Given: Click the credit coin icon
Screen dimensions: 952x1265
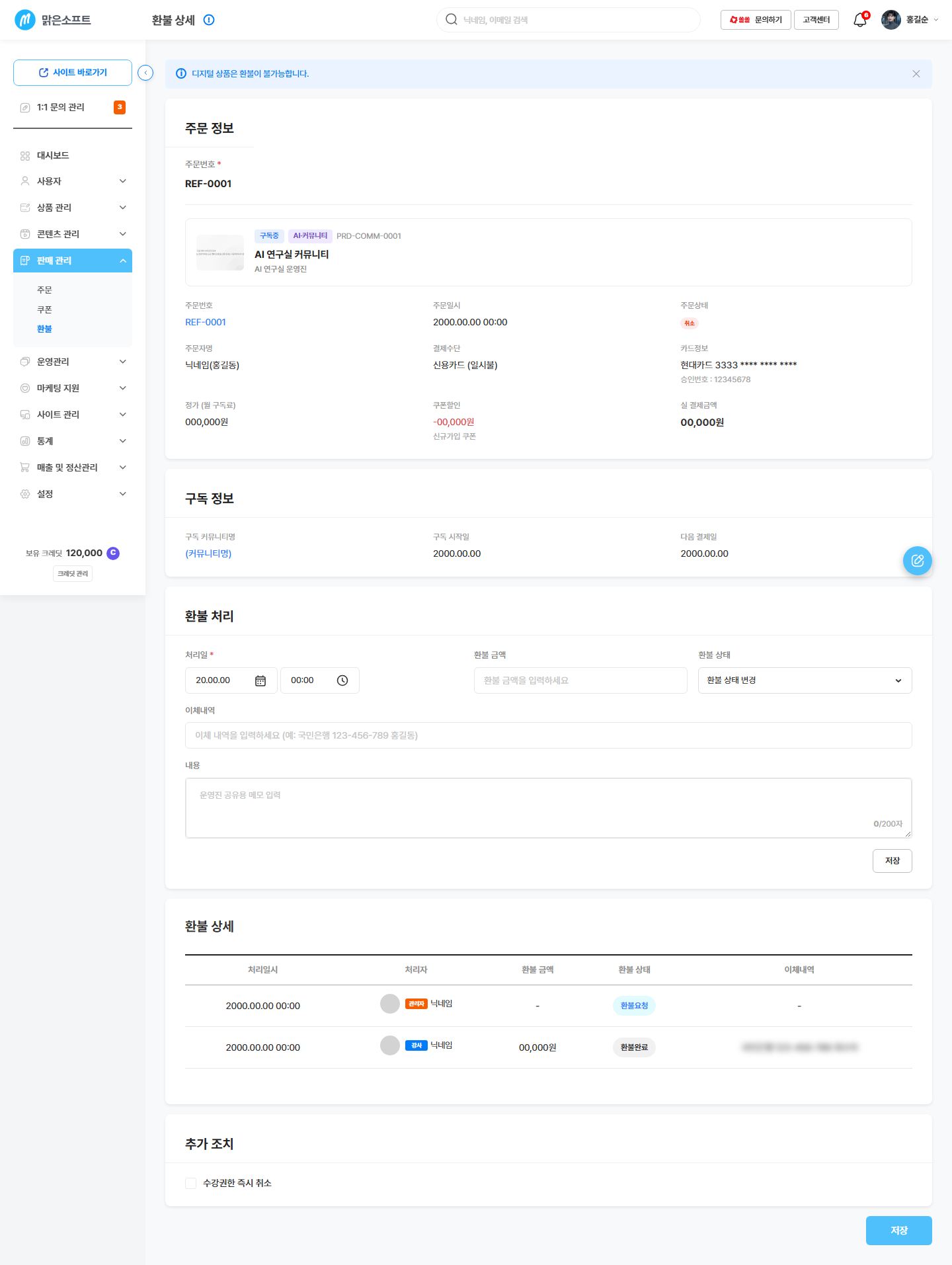Looking at the screenshot, I should (113, 553).
